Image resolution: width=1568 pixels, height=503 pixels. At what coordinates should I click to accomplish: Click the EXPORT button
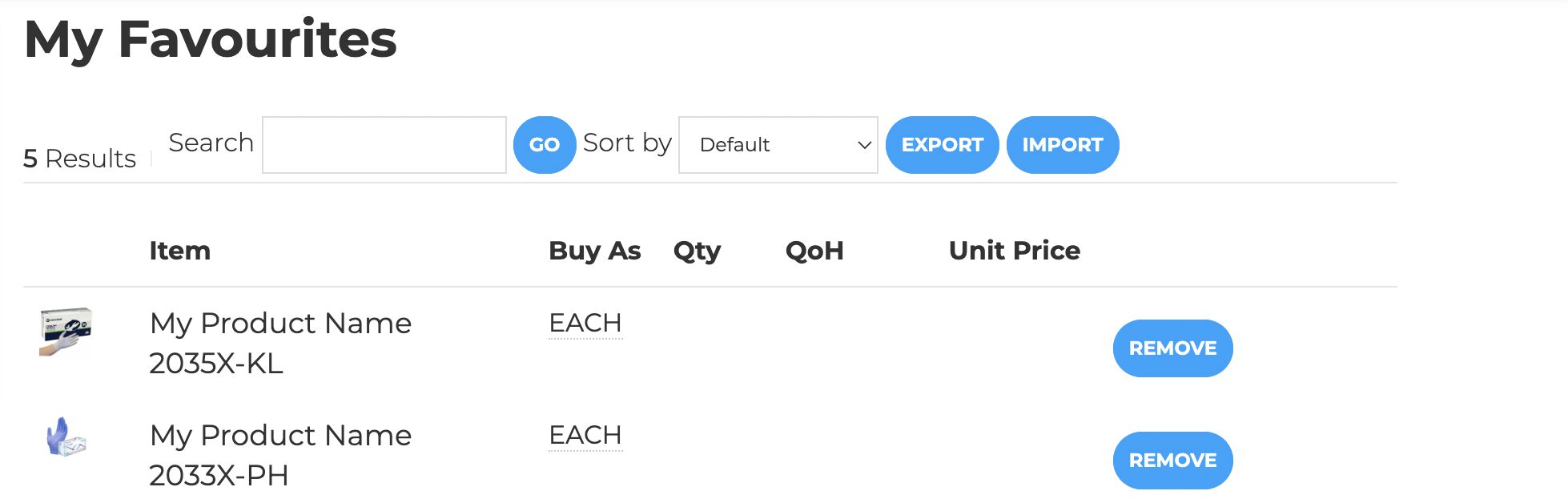(x=942, y=145)
